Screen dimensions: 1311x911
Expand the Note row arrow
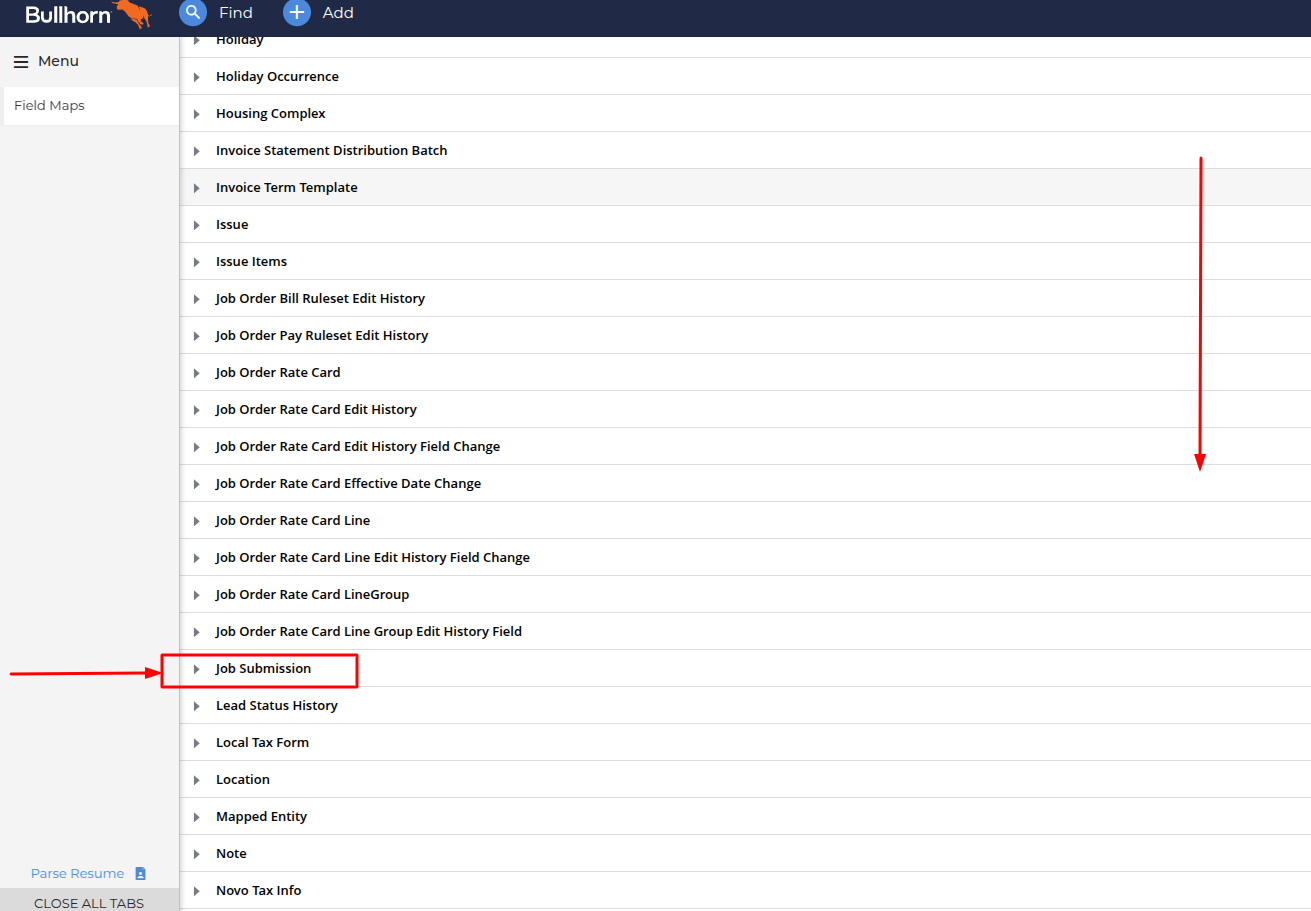(197, 854)
